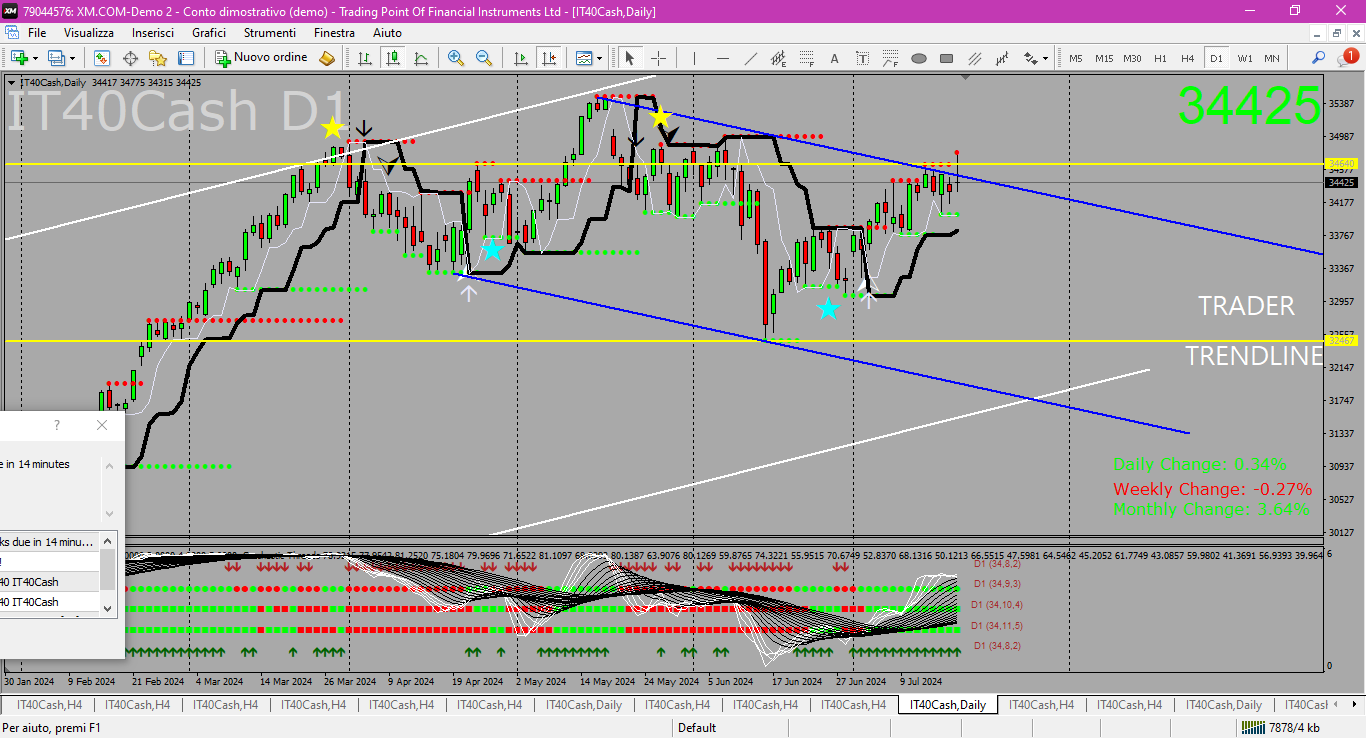Launch MetaEditor yellow book icon
Screen dimensions: 1366x738
click(x=327, y=58)
